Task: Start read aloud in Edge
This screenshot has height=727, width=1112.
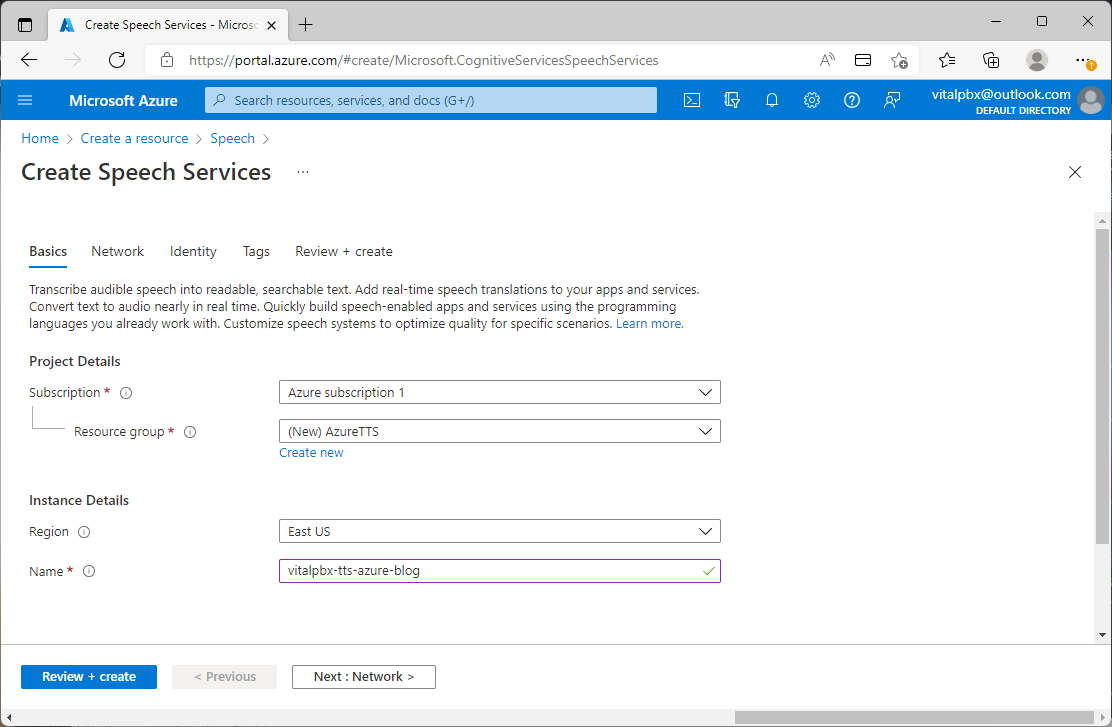Action: tap(827, 60)
